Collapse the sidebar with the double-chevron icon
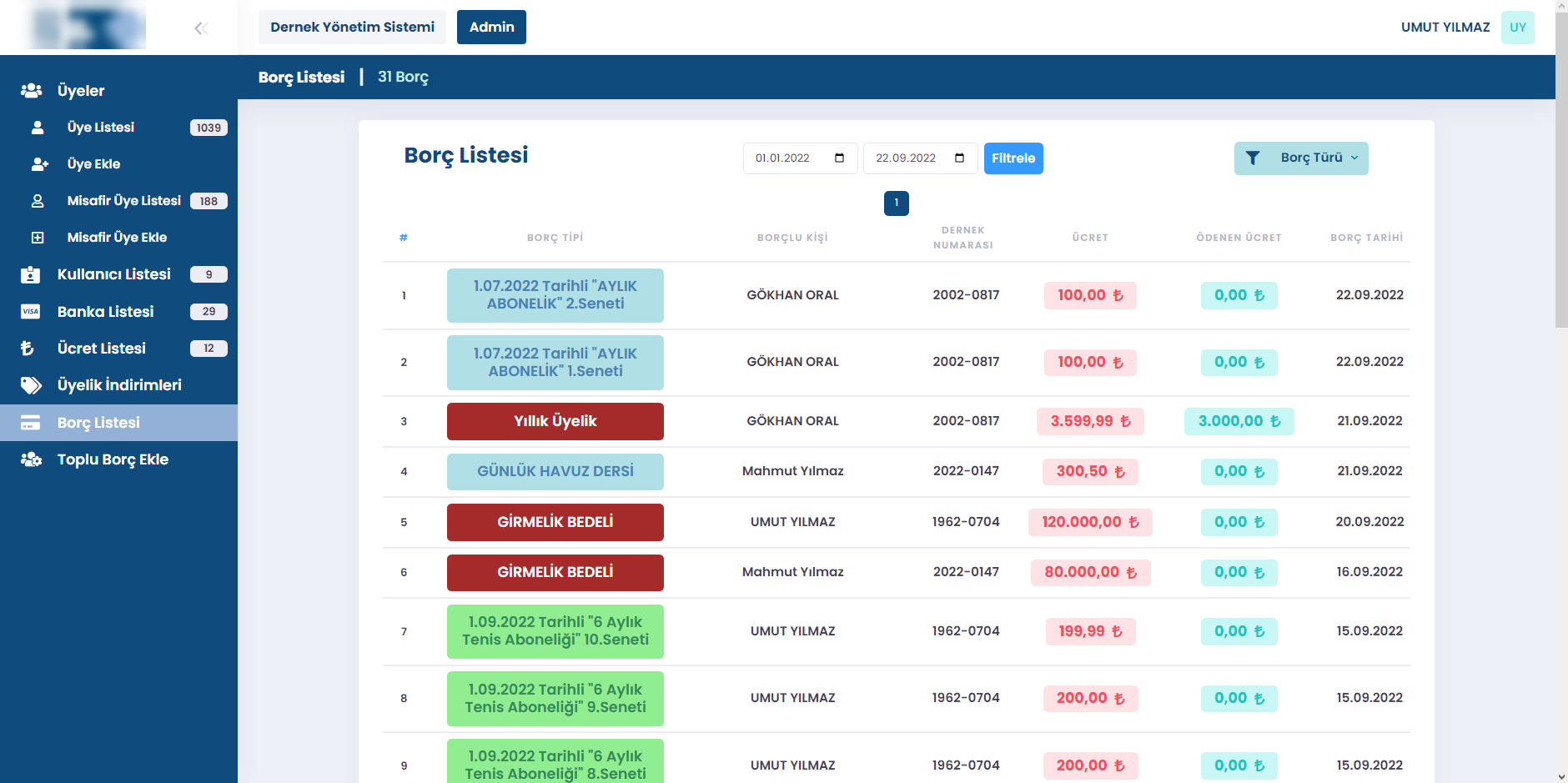Image resolution: width=1568 pixels, height=783 pixels. (x=200, y=28)
